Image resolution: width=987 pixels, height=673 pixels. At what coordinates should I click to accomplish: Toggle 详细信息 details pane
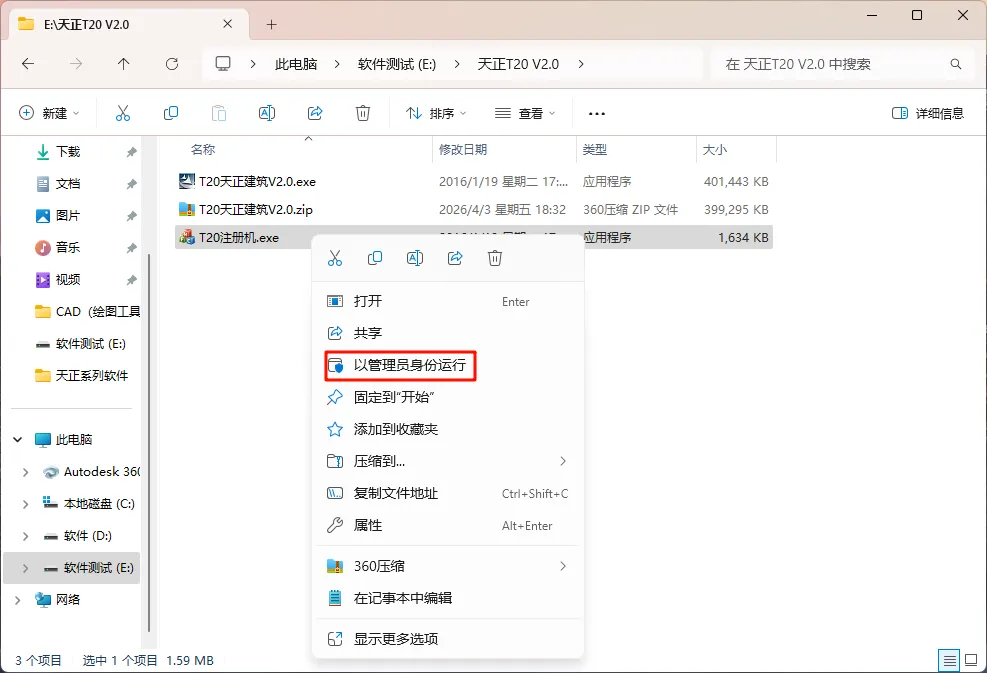tap(928, 113)
